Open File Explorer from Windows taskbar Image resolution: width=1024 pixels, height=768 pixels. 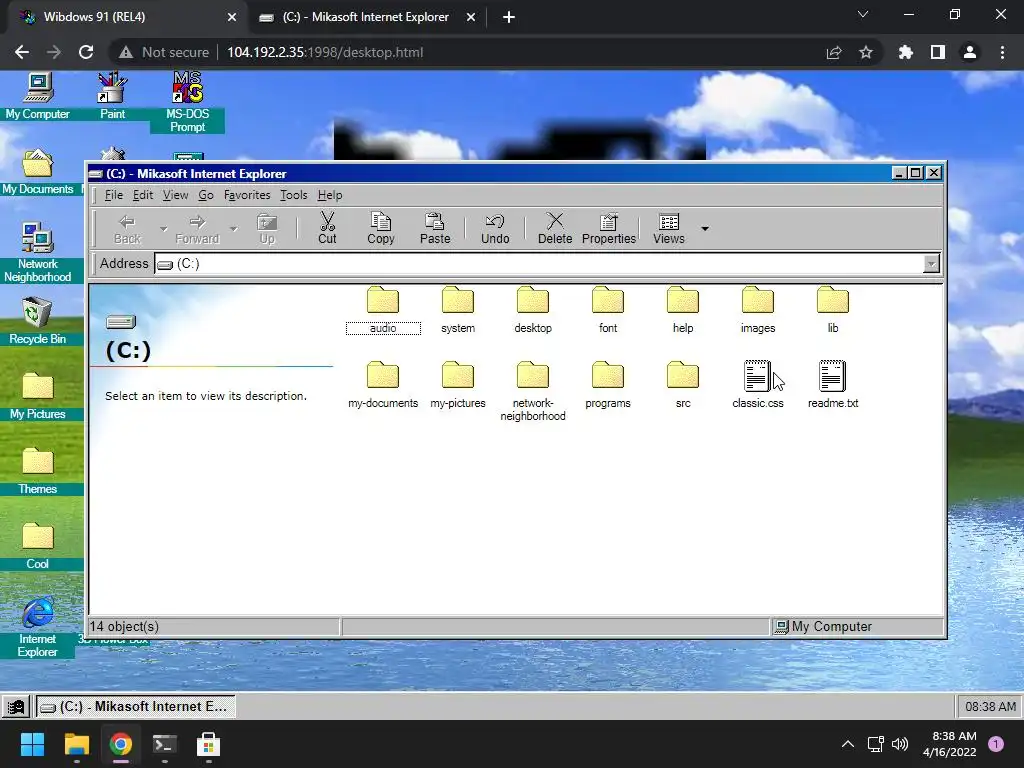[76, 744]
